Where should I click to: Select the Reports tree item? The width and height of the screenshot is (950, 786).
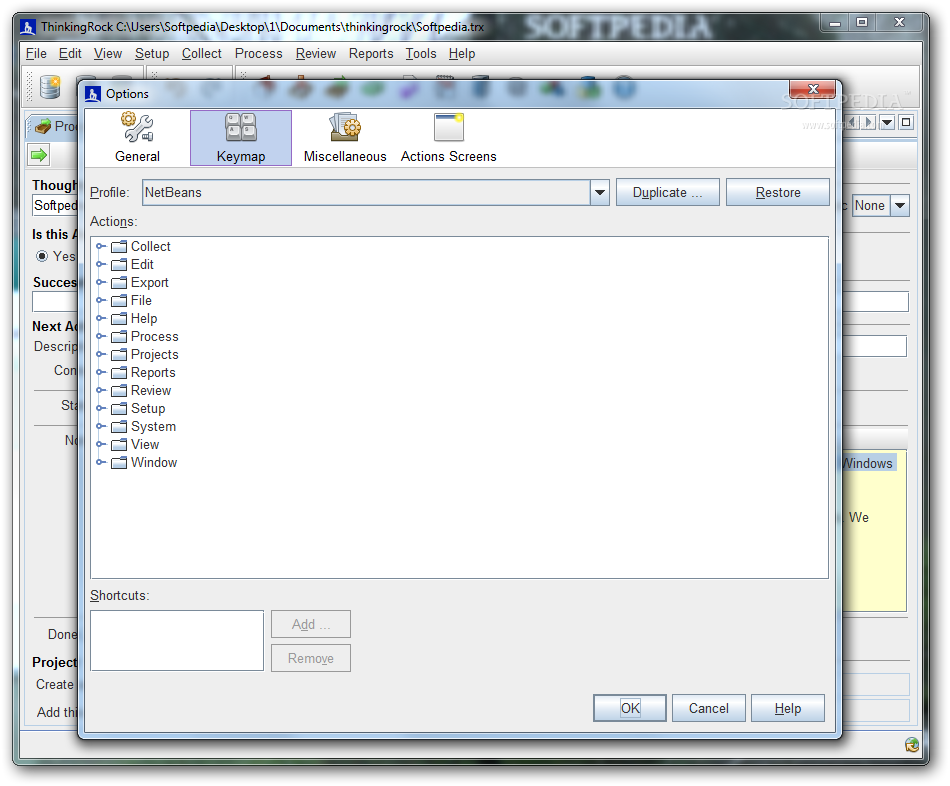(x=153, y=373)
